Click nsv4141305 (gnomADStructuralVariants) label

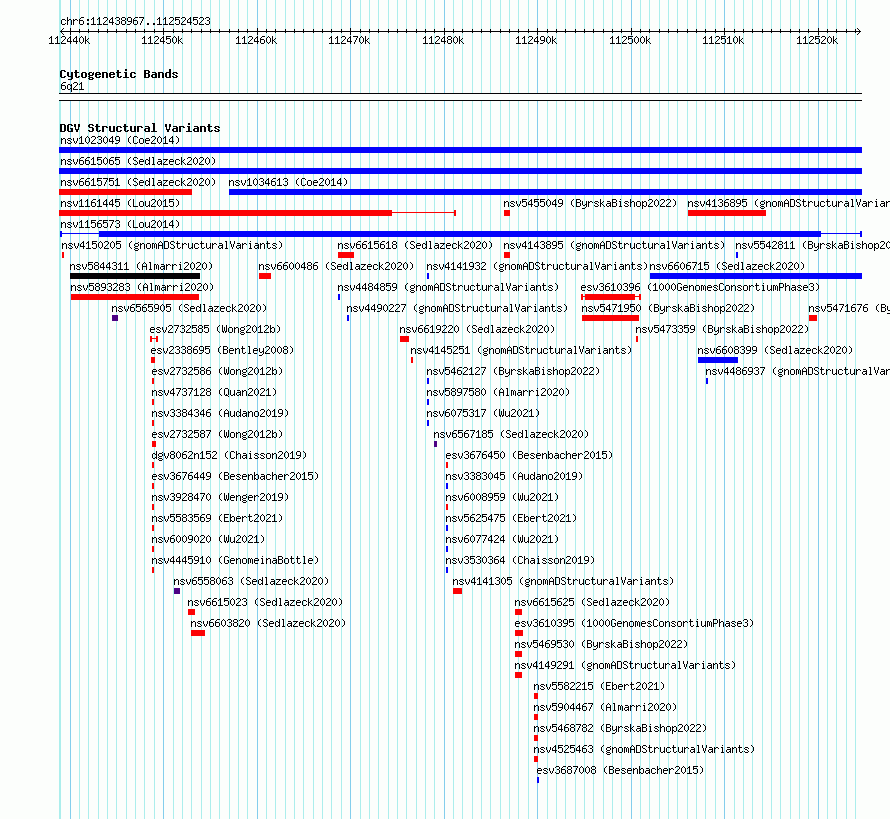563,581
